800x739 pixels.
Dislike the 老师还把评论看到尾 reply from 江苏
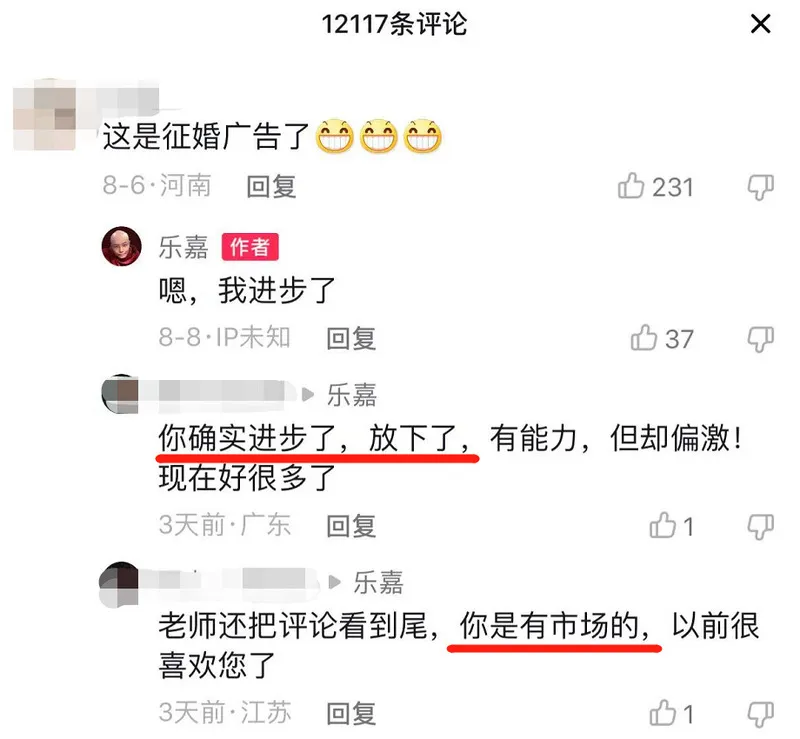[x=761, y=715]
